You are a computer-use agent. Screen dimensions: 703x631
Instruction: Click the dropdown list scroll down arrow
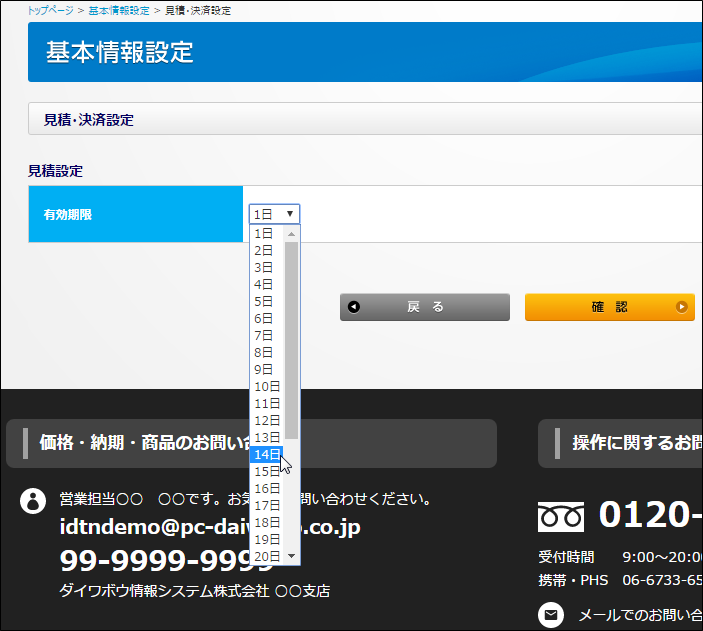(x=292, y=555)
